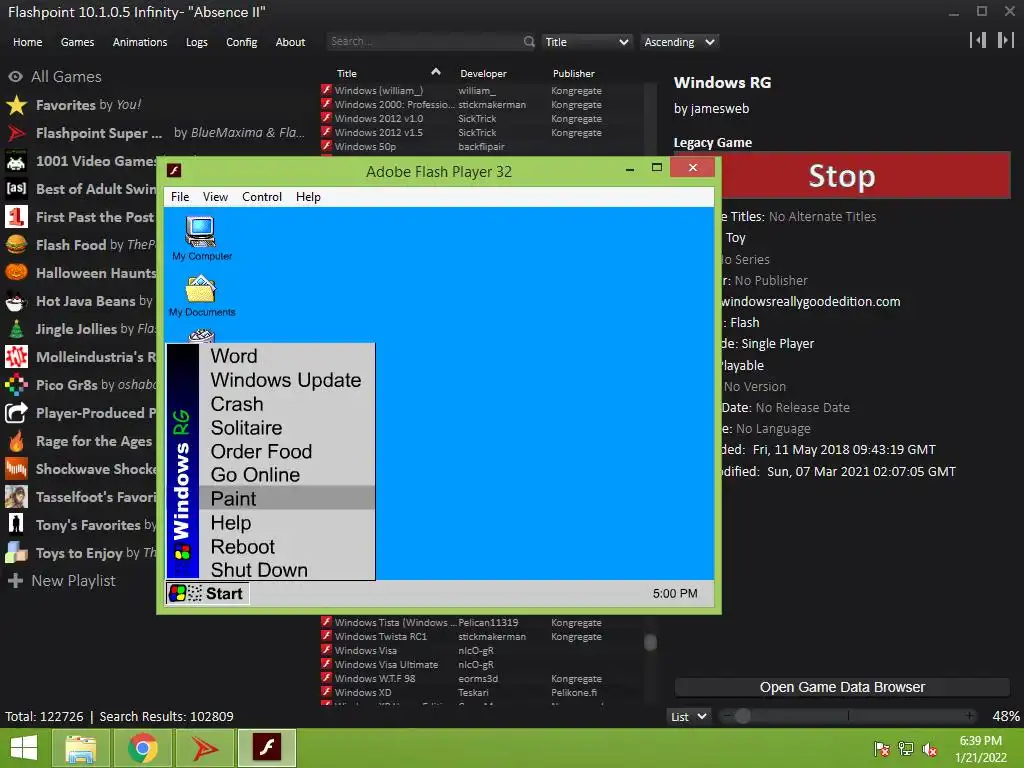
Task: Click New Playlist plus button
Action: coord(16,581)
